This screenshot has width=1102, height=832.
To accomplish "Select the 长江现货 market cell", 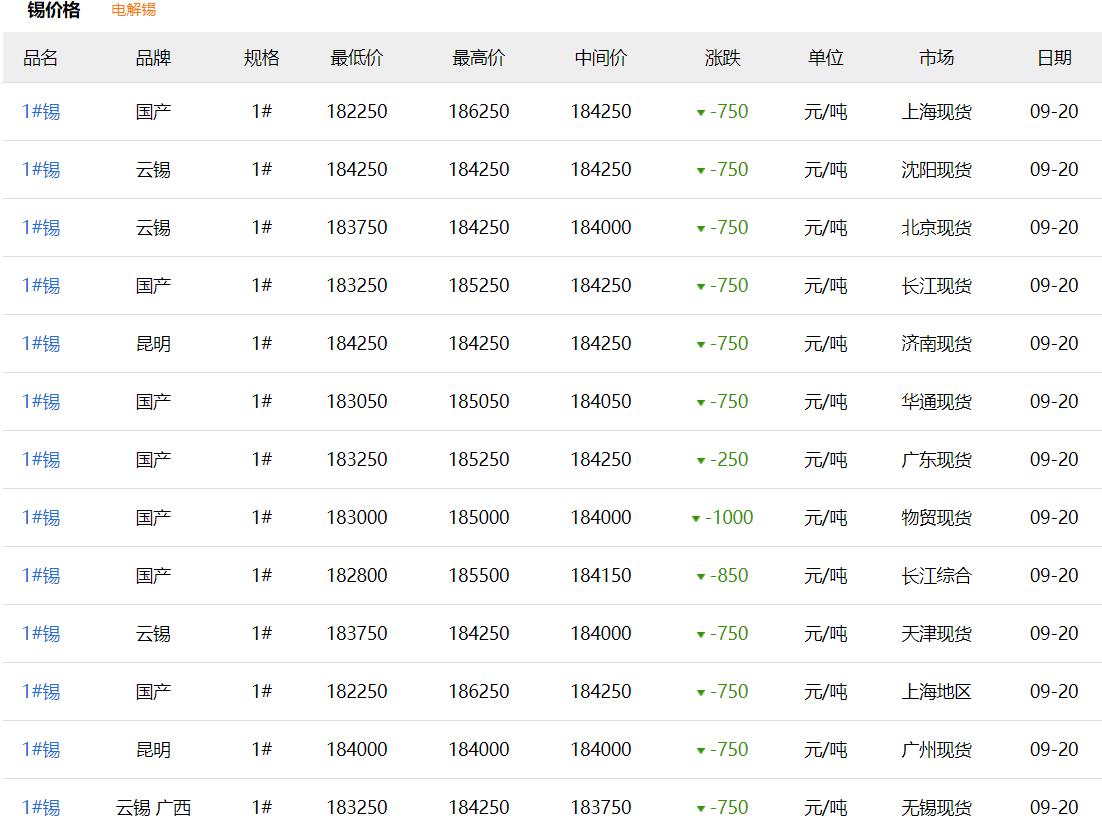I will pos(935,286).
